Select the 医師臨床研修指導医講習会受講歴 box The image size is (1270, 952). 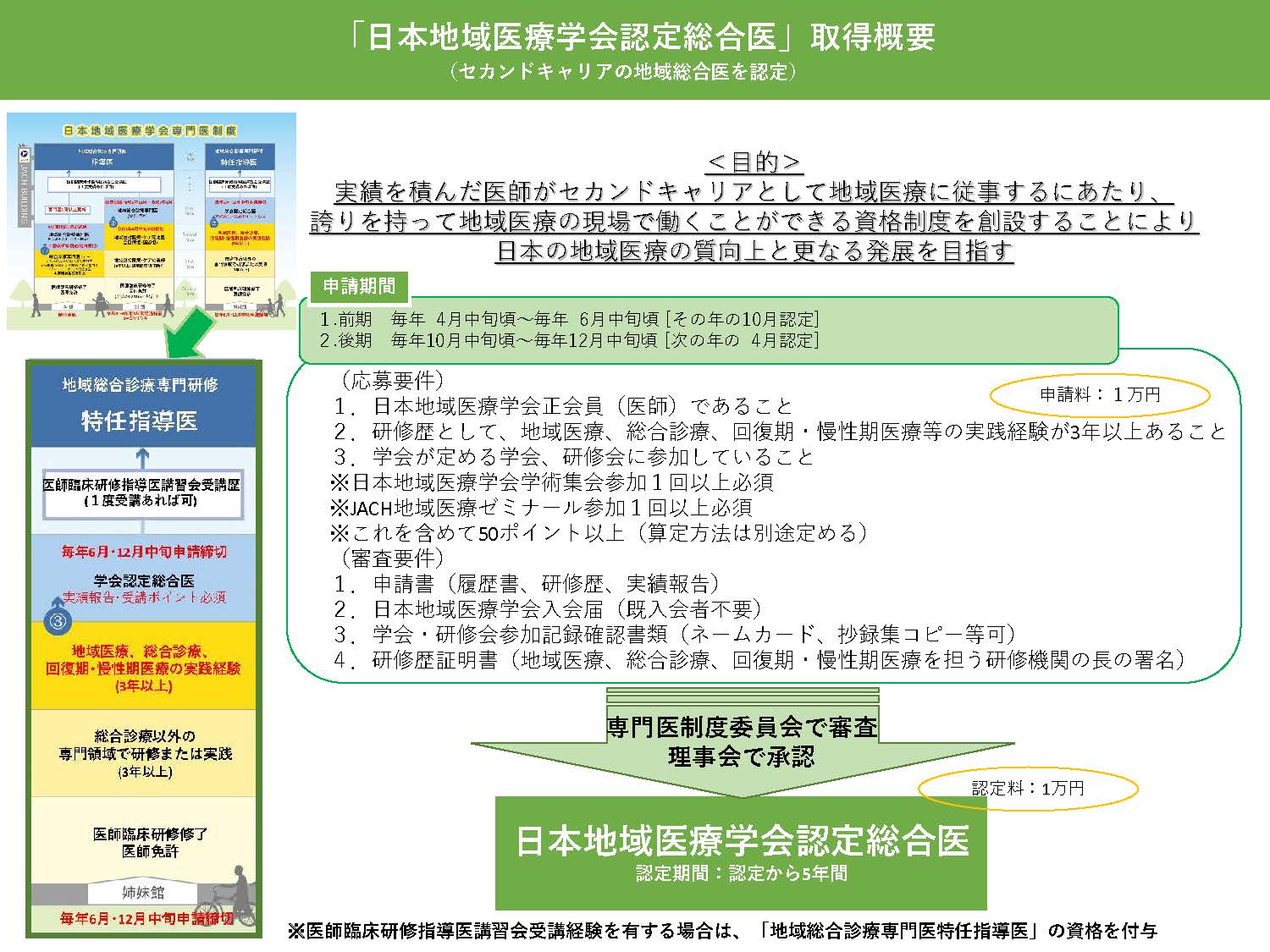pos(142,493)
